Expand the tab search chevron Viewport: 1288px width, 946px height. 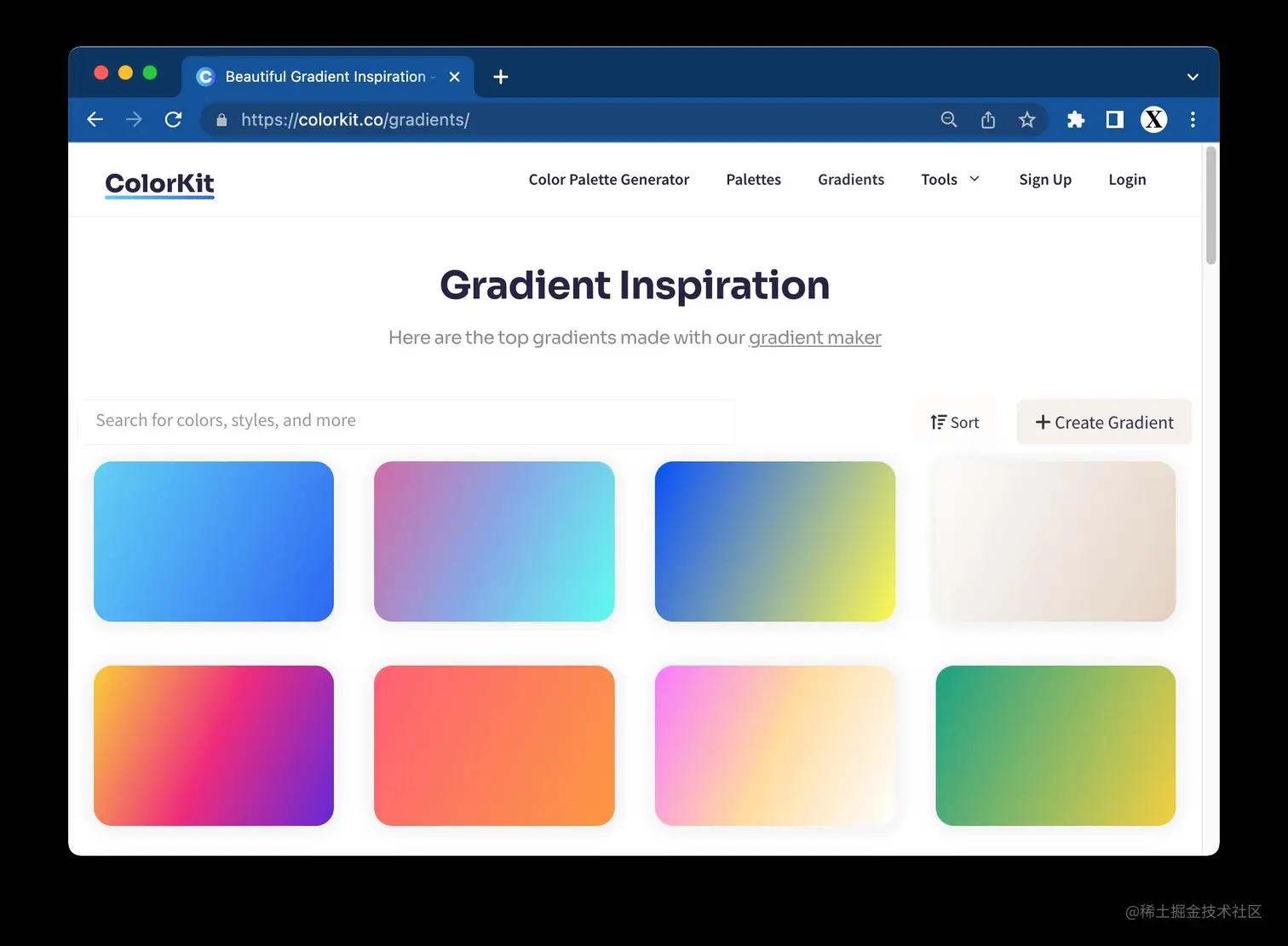[x=1193, y=76]
